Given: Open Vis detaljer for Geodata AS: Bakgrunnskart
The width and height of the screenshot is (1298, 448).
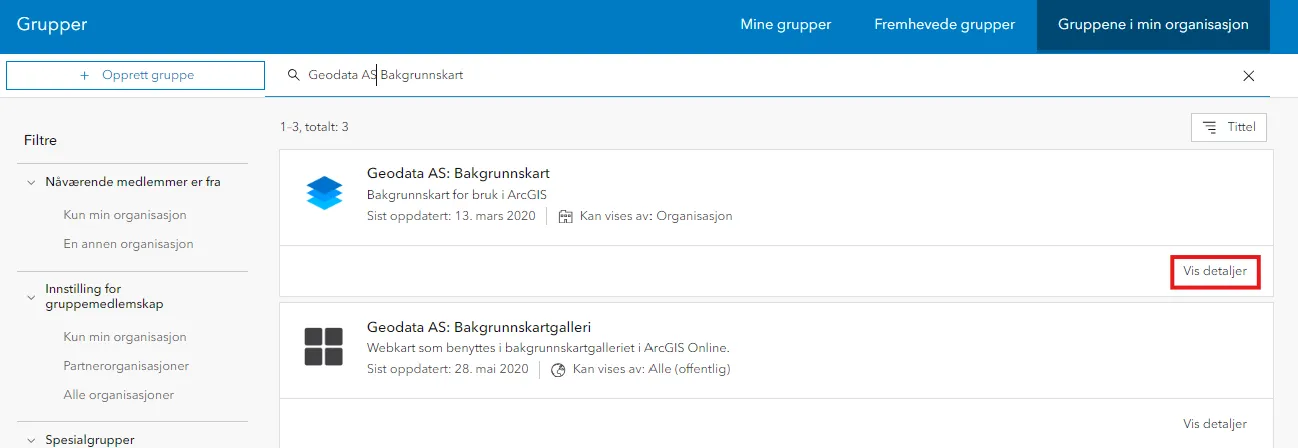Looking at the screenshot, I should point(1215,271).
